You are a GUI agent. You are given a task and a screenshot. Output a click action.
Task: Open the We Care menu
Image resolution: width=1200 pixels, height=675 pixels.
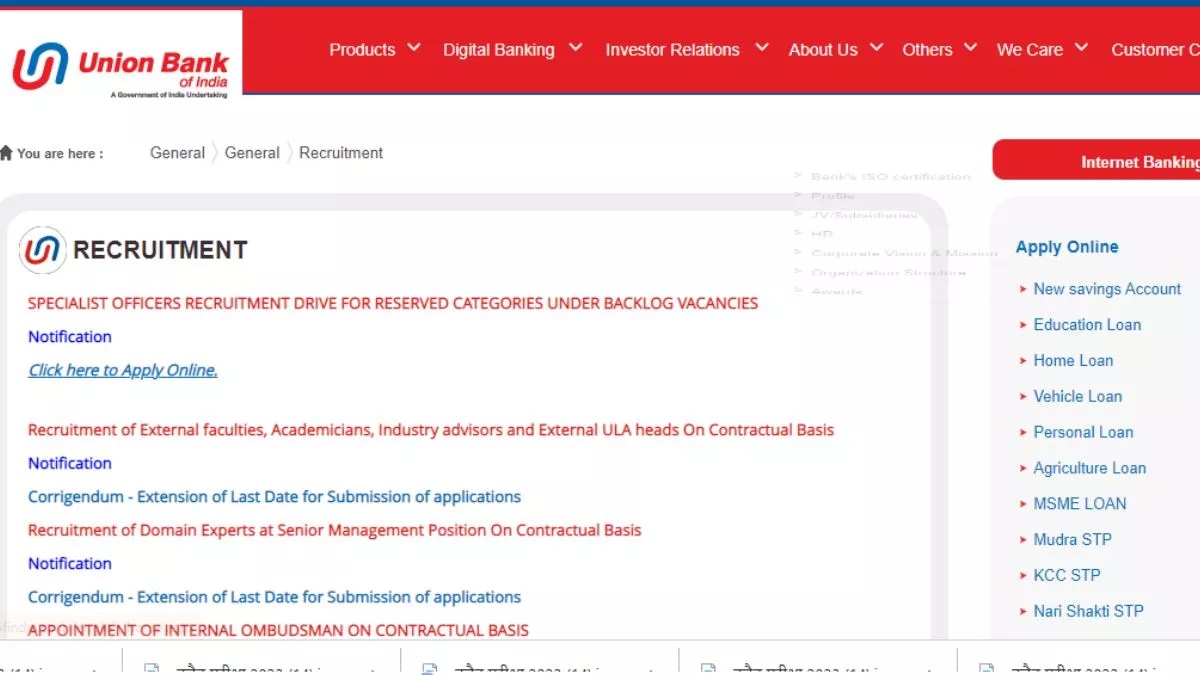click(x=1029, y=49)
